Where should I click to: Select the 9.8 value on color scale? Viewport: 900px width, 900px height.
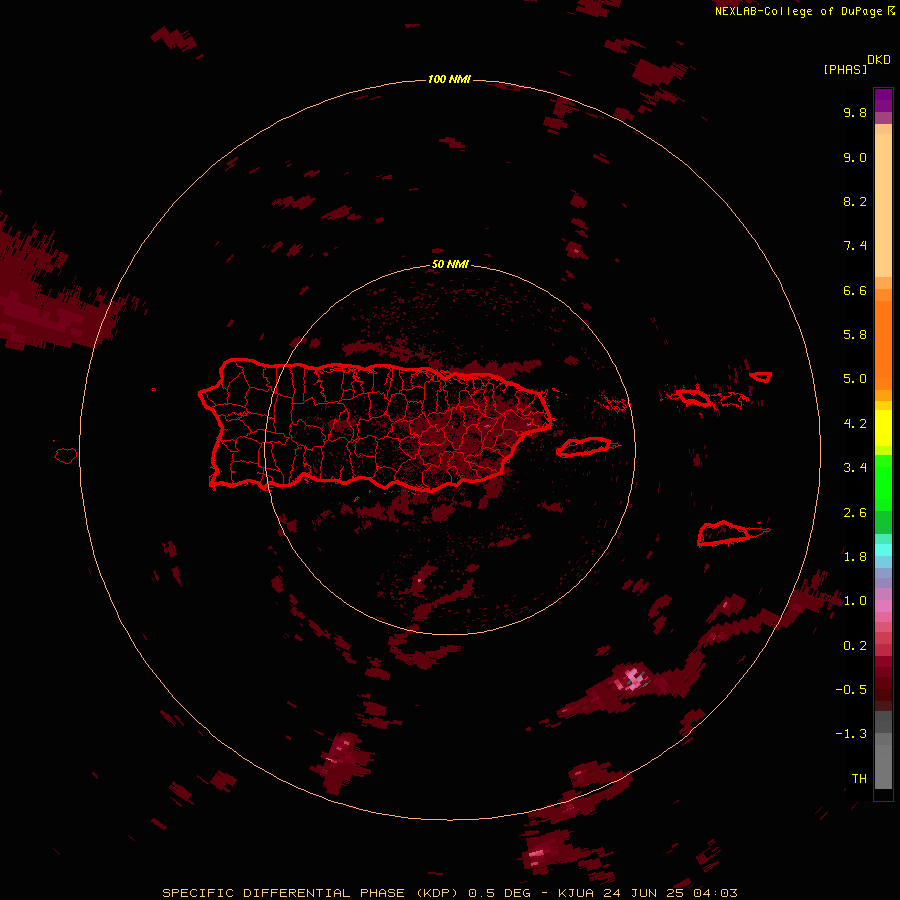(x=855, y=112)
